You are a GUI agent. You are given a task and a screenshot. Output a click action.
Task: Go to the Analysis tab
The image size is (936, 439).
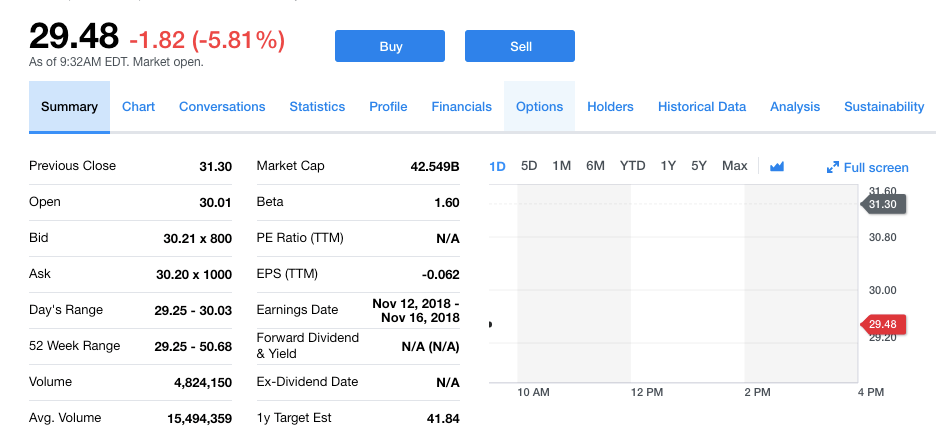point(795,107)
